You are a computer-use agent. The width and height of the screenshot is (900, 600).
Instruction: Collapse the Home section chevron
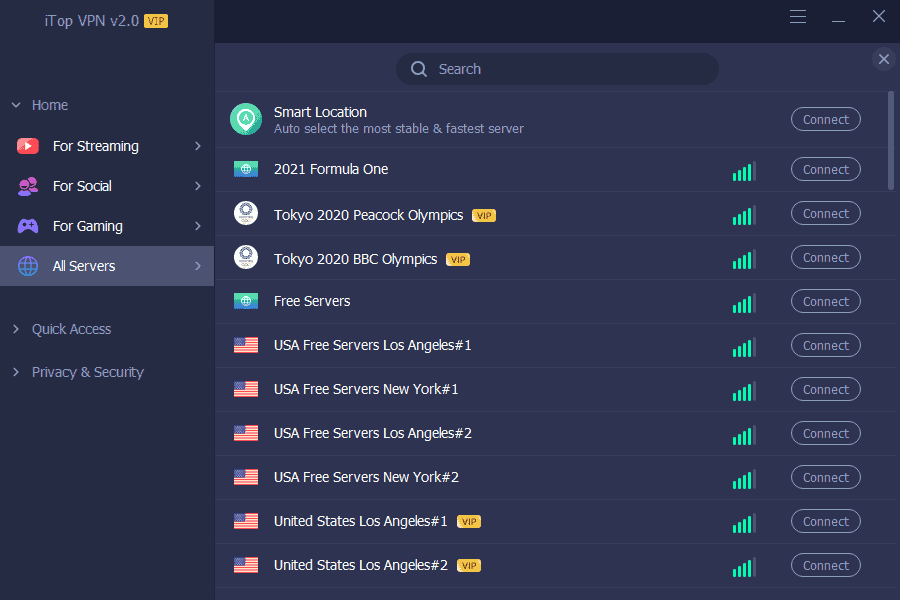point(15,104)
